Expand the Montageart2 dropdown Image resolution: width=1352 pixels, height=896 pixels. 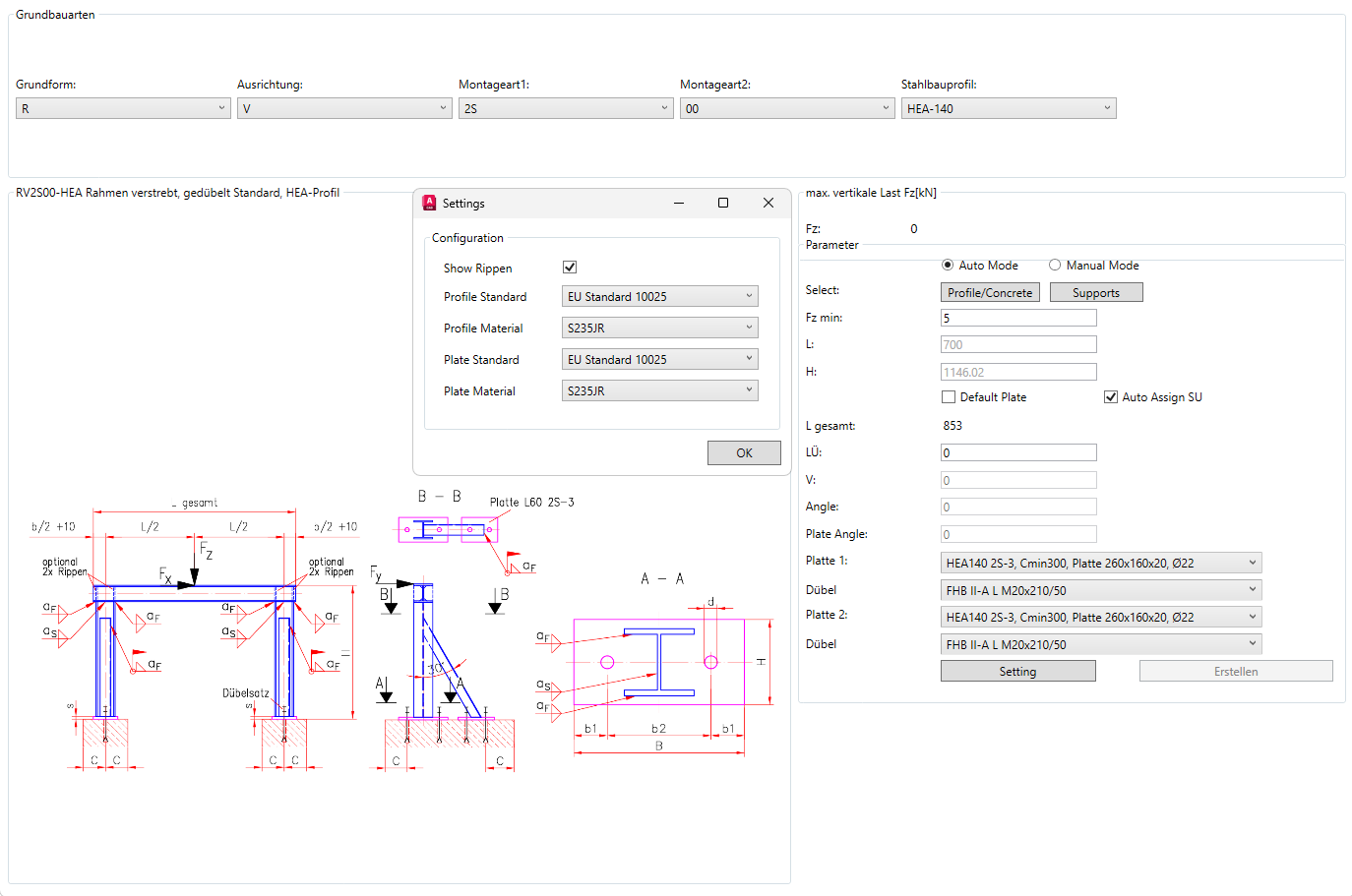tap(787, 108)
